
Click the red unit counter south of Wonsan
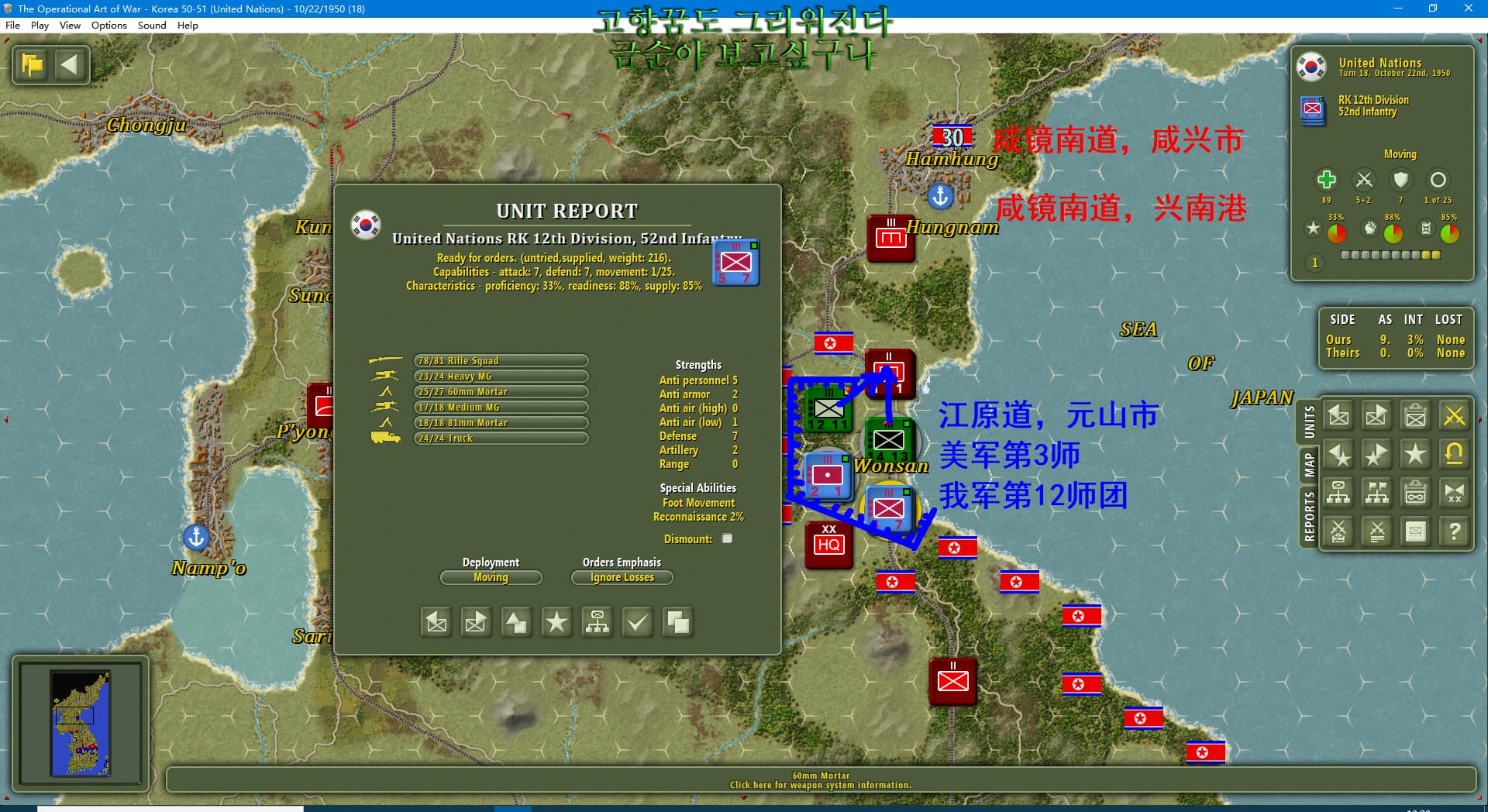[x=952, y=681]
